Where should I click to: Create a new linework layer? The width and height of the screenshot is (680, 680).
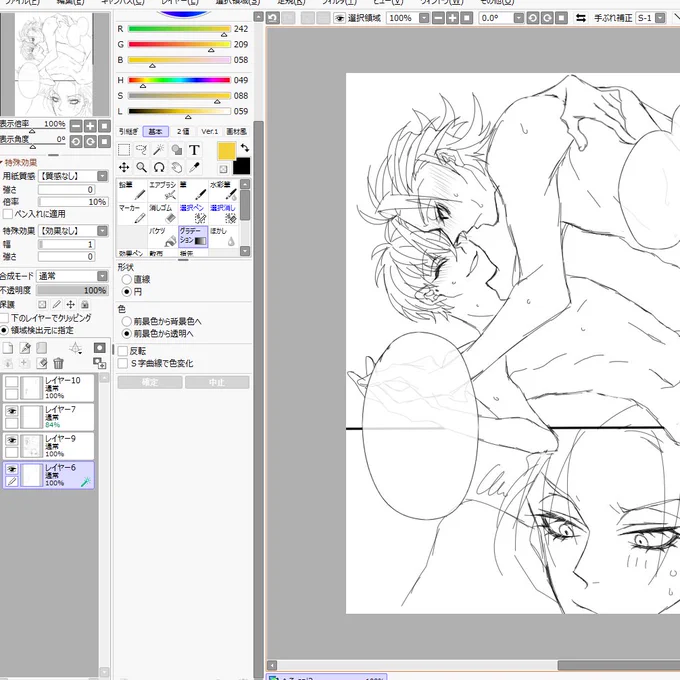coord(25,348)
